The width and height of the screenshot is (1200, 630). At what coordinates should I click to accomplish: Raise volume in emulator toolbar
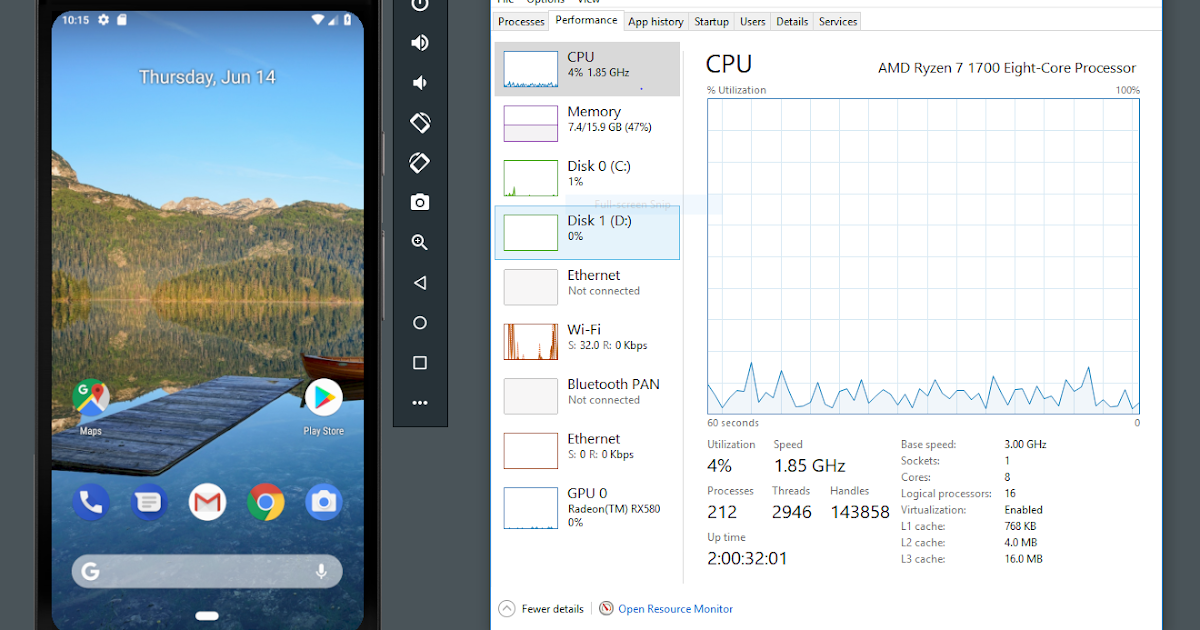click(x=420, y=42)
